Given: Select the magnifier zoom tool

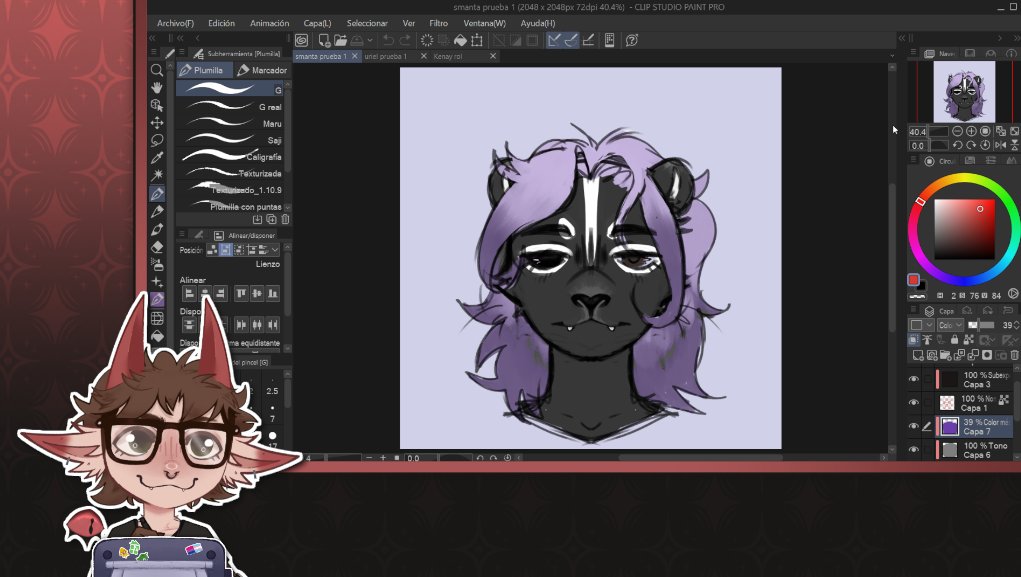Looking at the screenshot, I should coord(157,71).
